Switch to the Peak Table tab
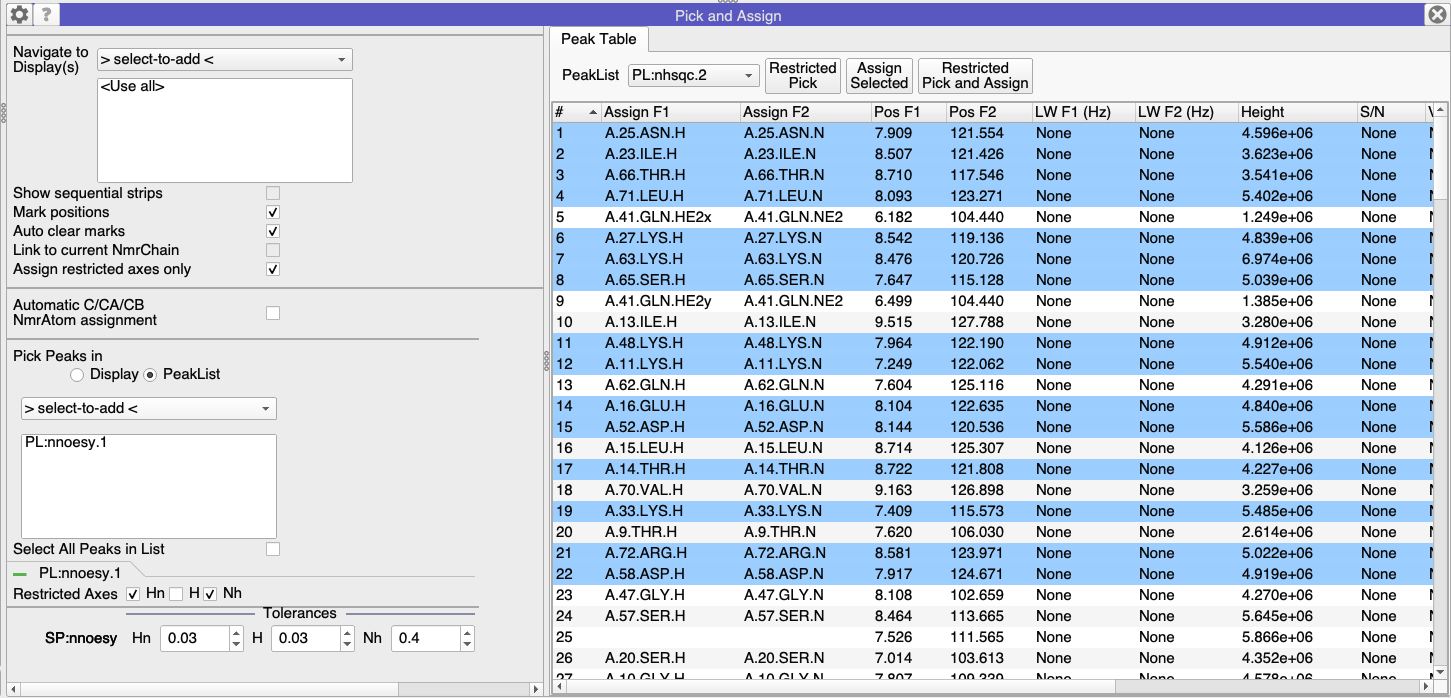The height and width of the screenshot is (698, 1451). point(598,39)
